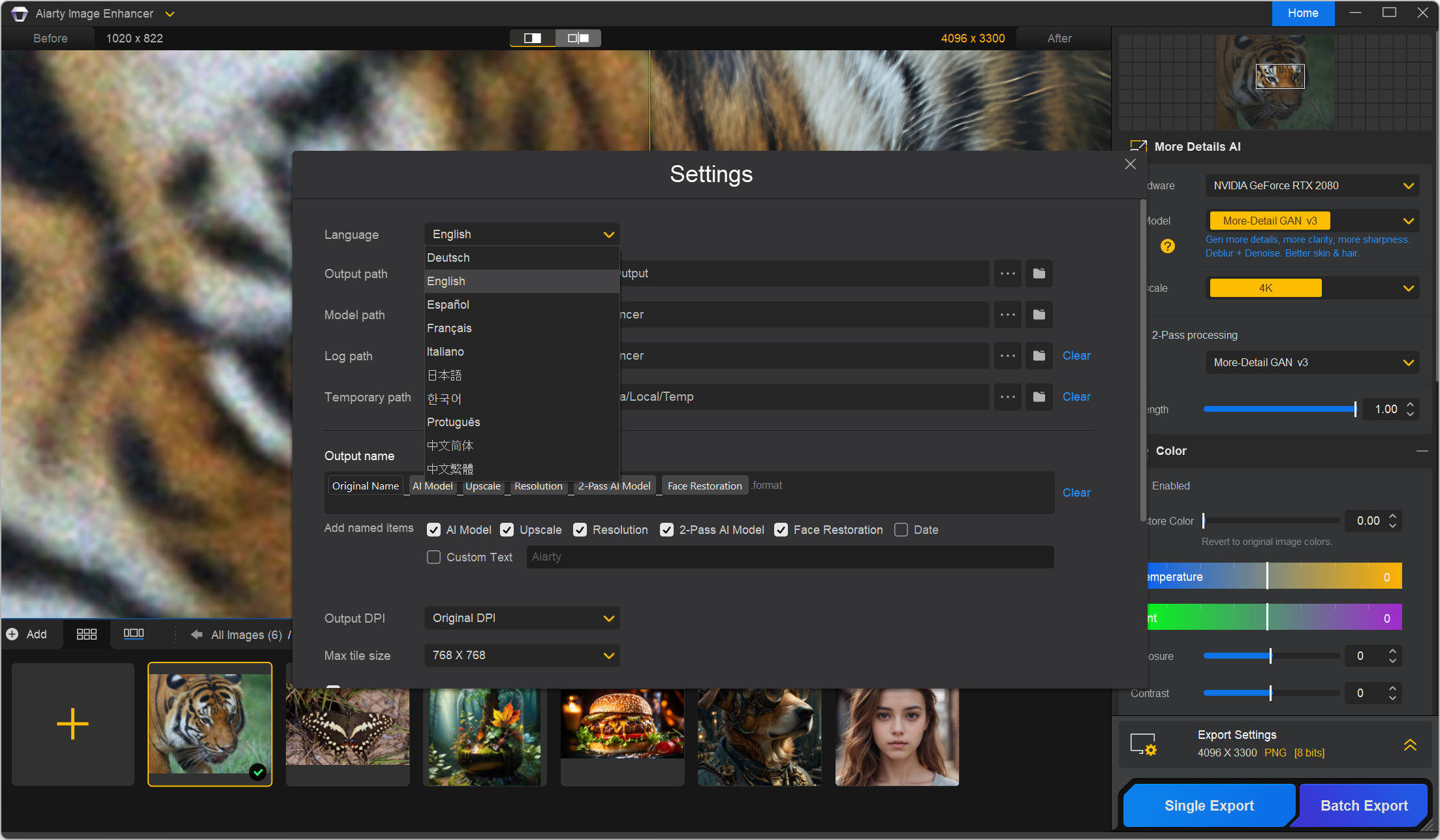
Task: Switch to filmstrip view icon
Action: pyautogui.click(x=133, y=634)
